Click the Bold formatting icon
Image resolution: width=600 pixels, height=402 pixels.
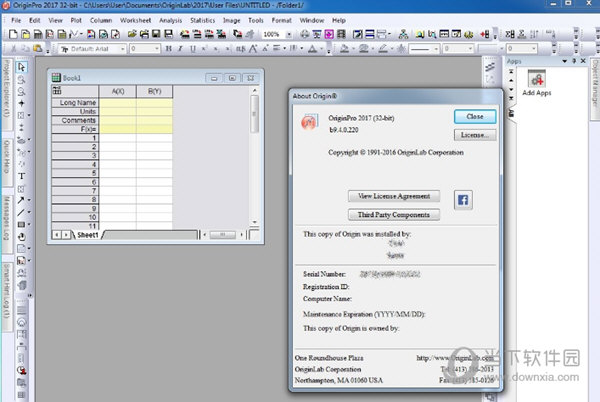tap(168, 47)
